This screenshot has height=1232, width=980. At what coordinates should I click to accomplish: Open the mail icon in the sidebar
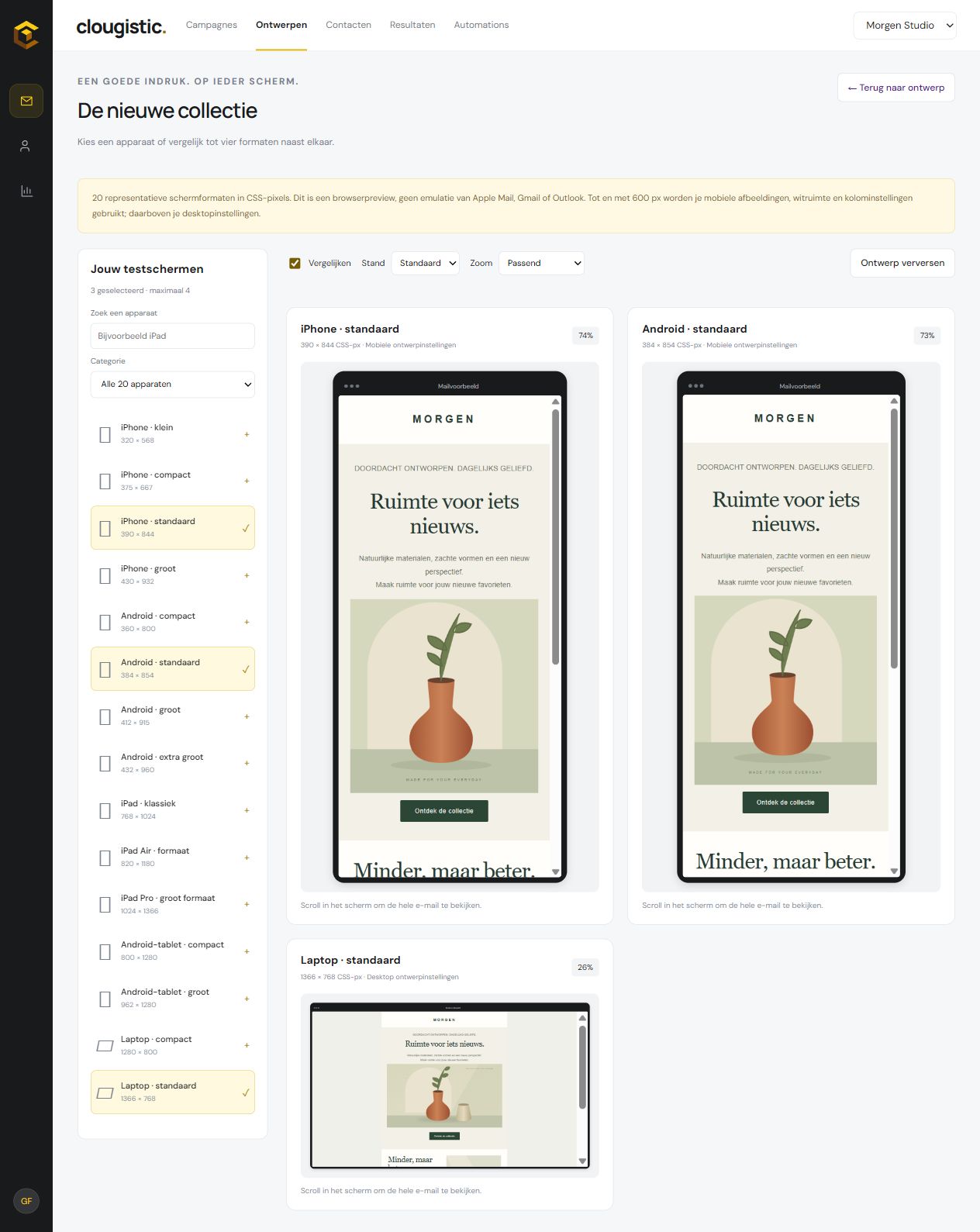(x=26, y=101)
